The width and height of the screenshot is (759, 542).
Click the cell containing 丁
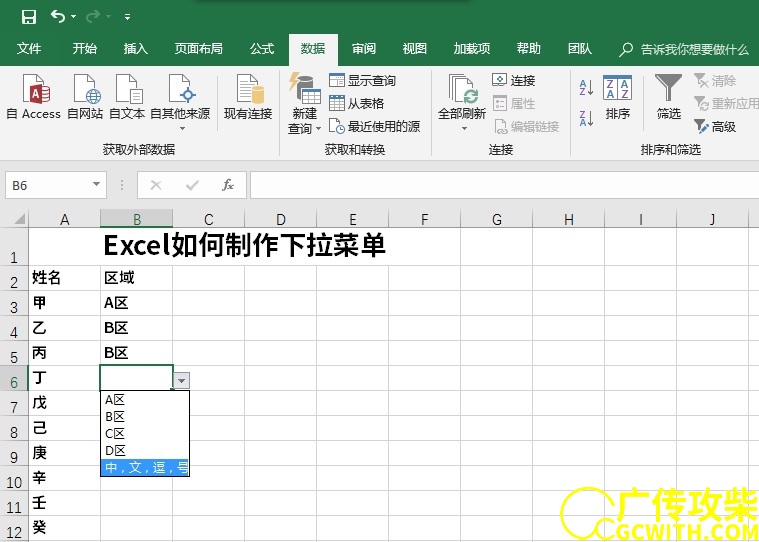[64, 378]
